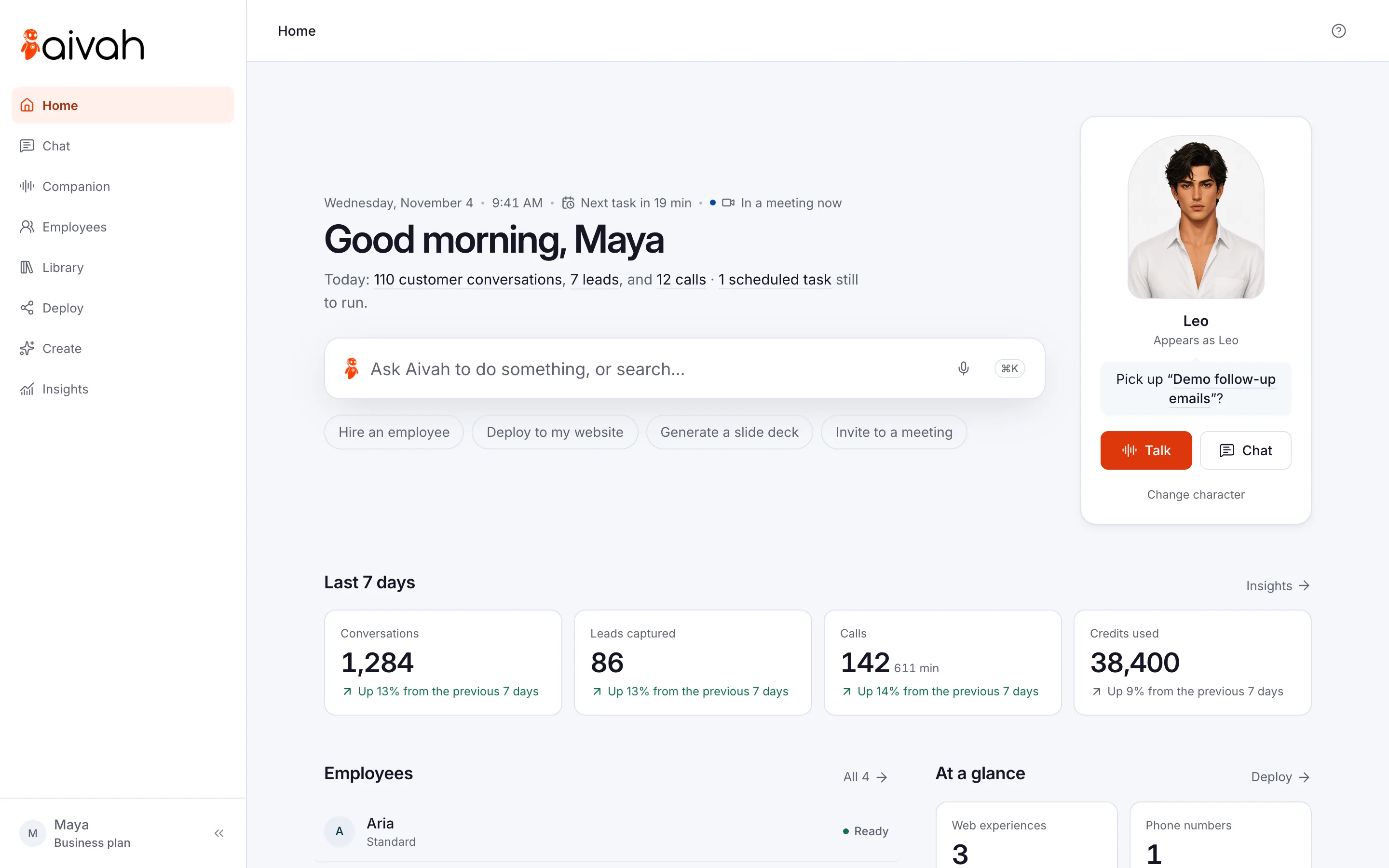Choose Generate a slide deck suggestion
1389x868 pixels.
(729, 432)
